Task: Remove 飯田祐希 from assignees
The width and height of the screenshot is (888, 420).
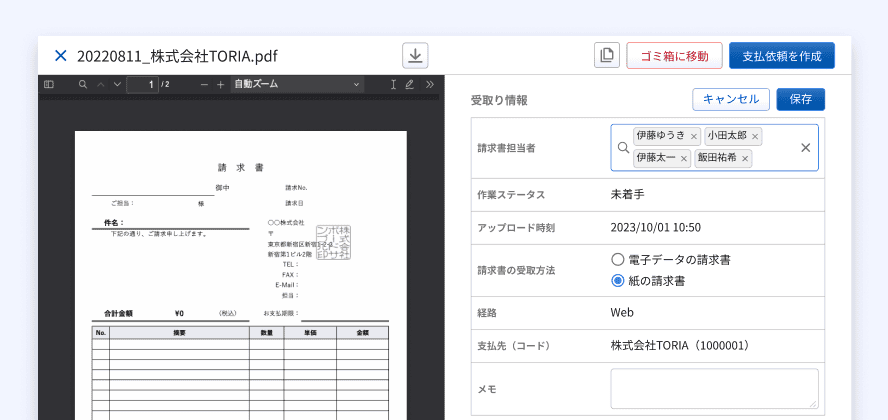Action: click(745, 158)
